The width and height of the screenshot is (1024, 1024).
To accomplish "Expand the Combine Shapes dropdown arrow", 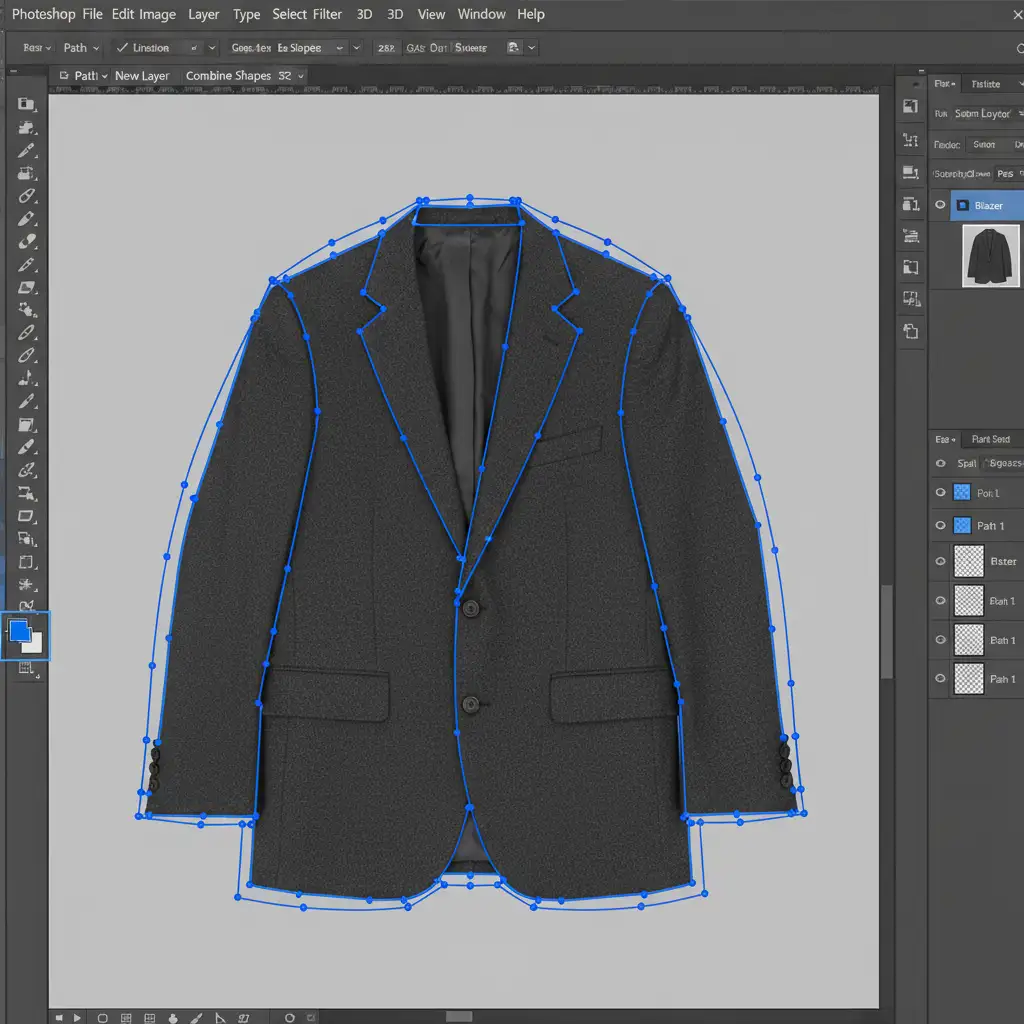I will click(x=300, y=76).
